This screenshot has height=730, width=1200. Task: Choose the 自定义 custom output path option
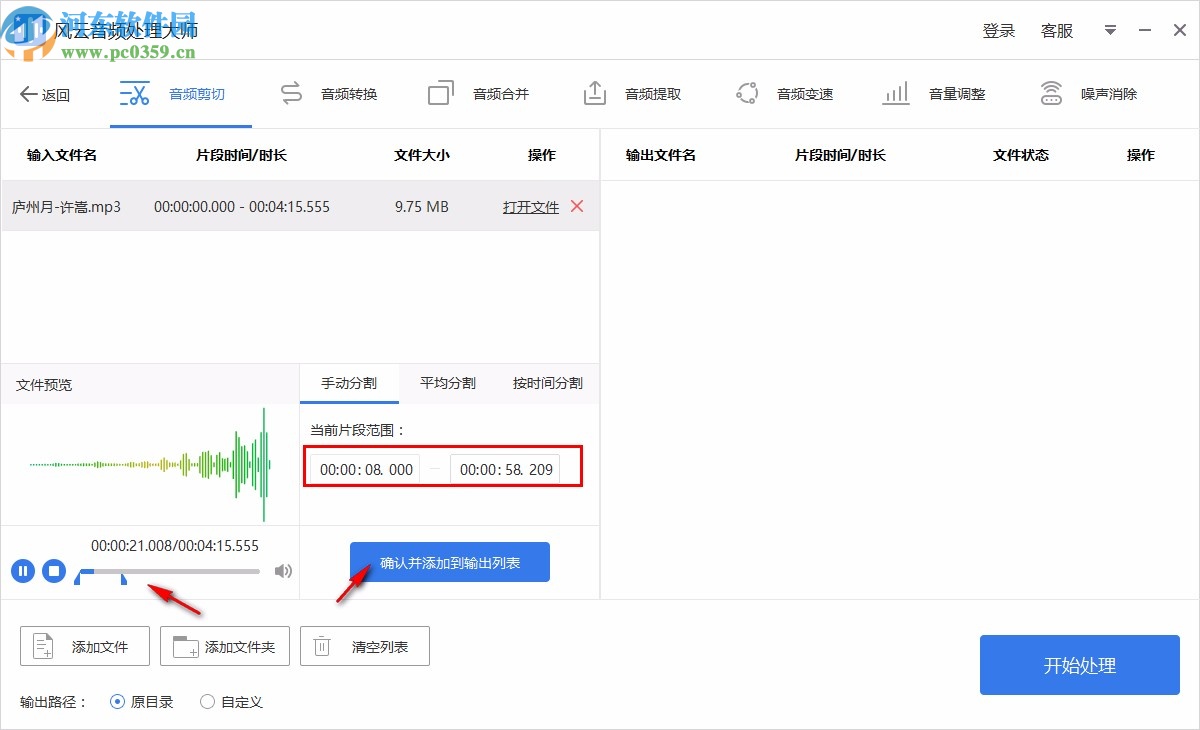pos(207,702)
